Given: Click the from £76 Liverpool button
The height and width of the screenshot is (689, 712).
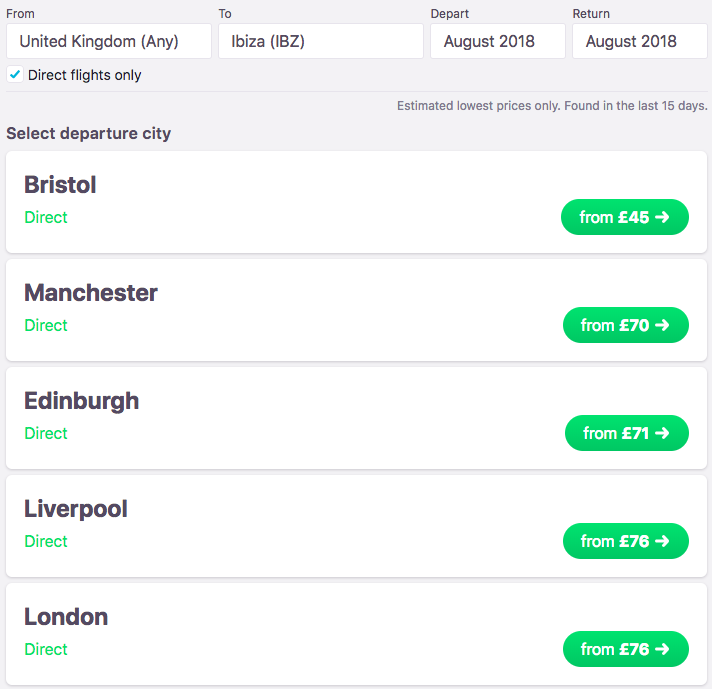Looking at the screenshot, I should pyautogui.click(x=626, y=541).
